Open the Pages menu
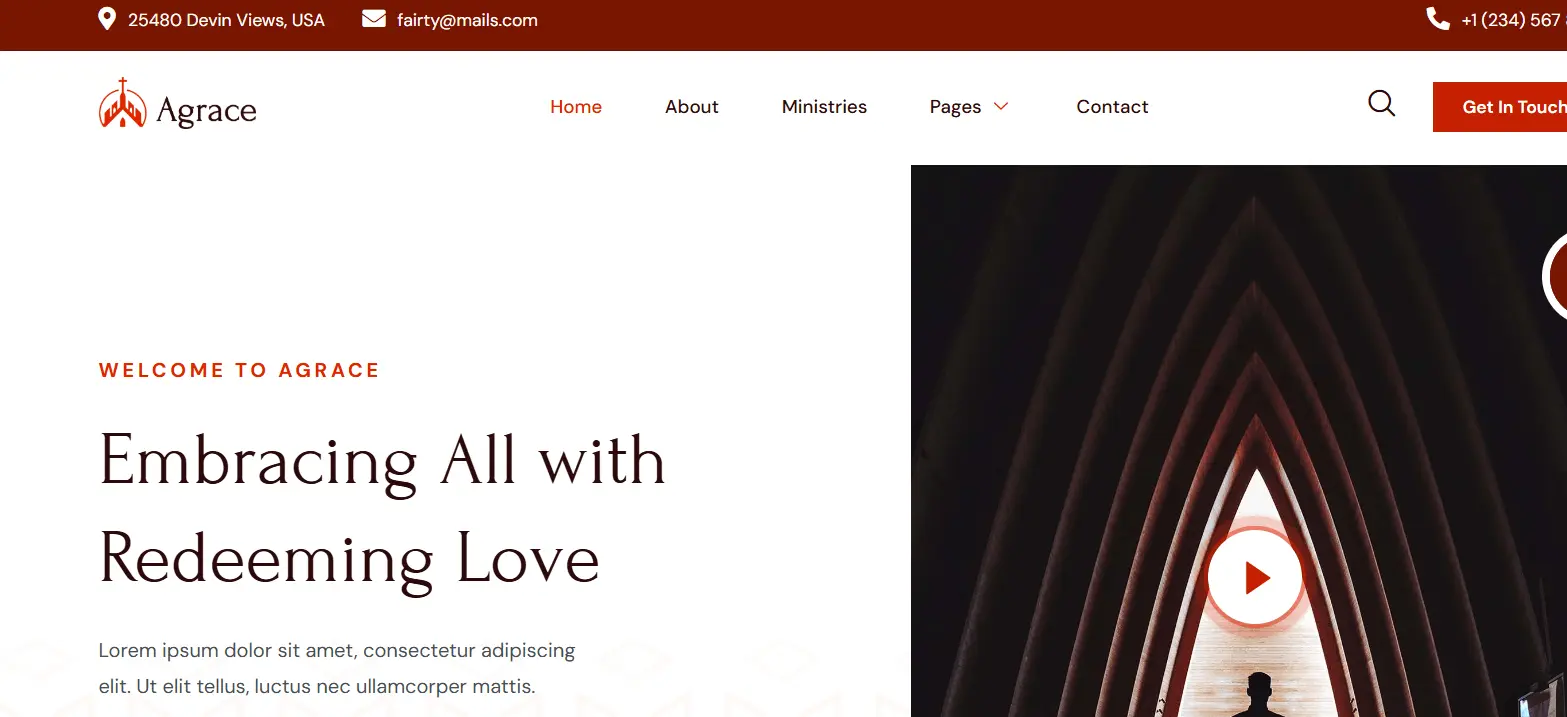 click(x=955, y=107)
